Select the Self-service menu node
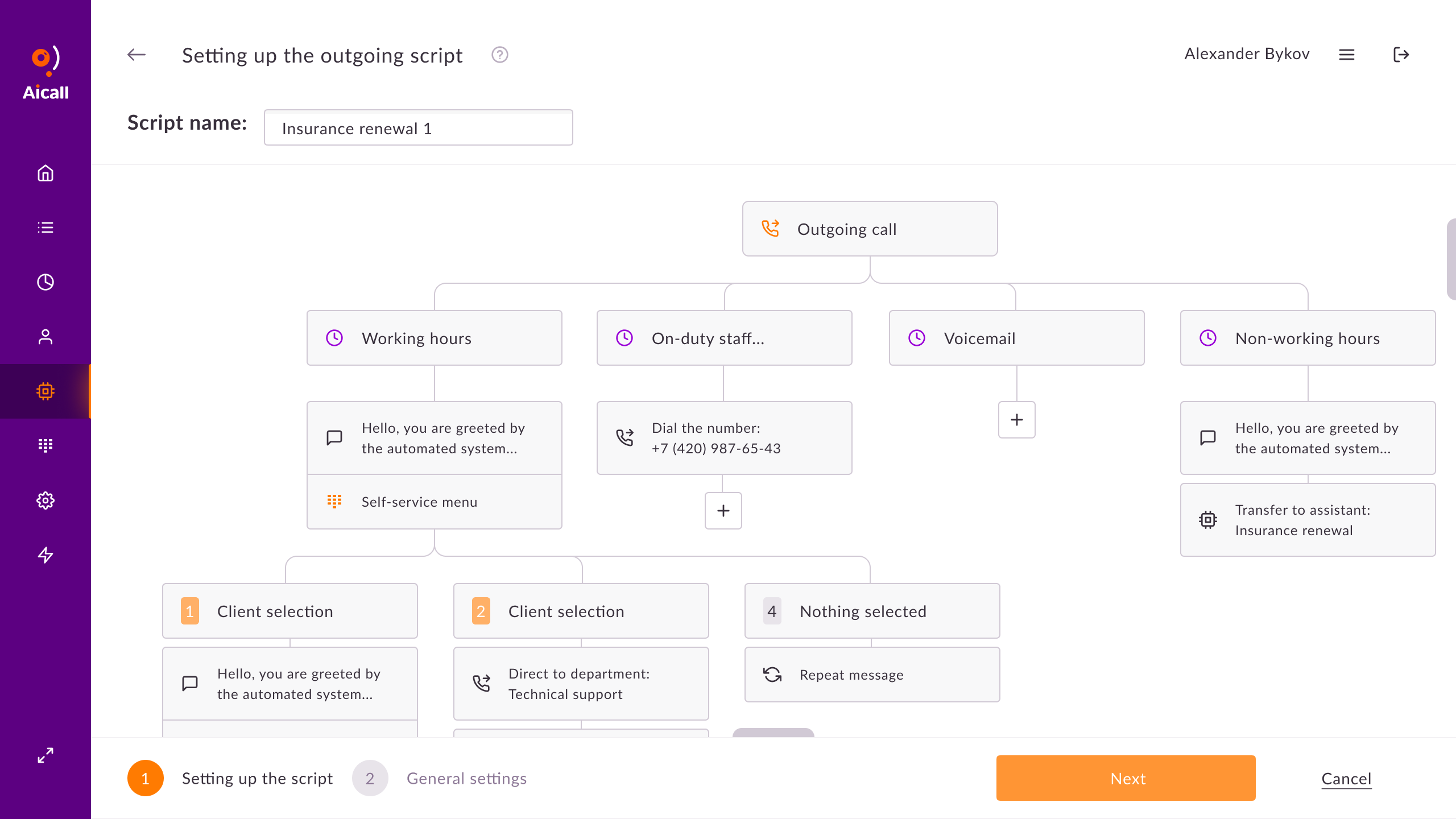The height and width of the screenshot is (819, 1456). [434, 502]
